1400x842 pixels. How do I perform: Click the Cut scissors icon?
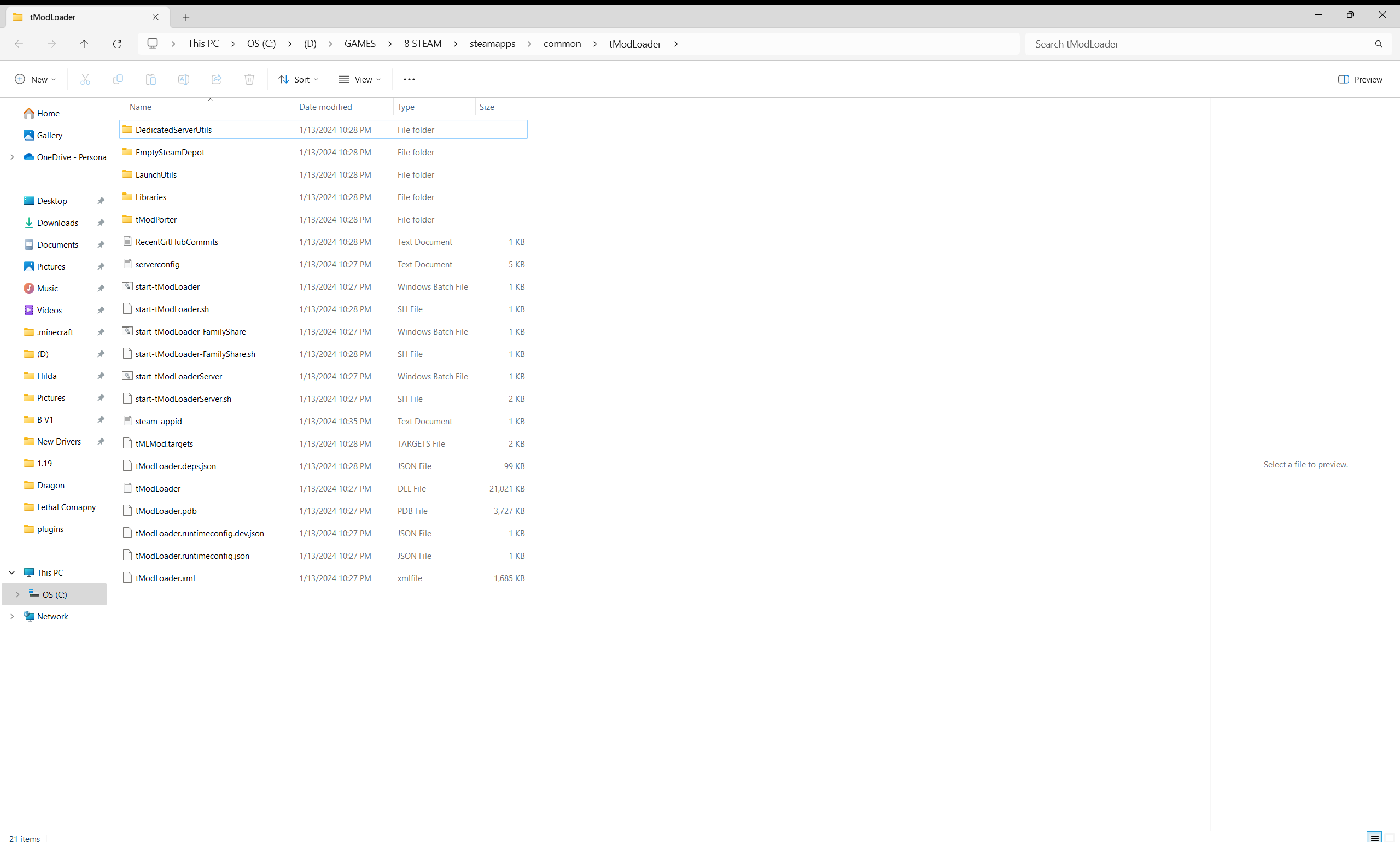[x=85, y=79]
